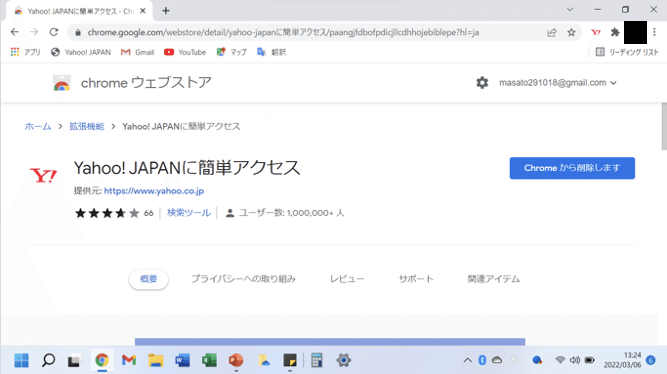Screen dimensions: 667x374
Task: Open File Explorer from the taskbar
Action: tap(155, 360)
